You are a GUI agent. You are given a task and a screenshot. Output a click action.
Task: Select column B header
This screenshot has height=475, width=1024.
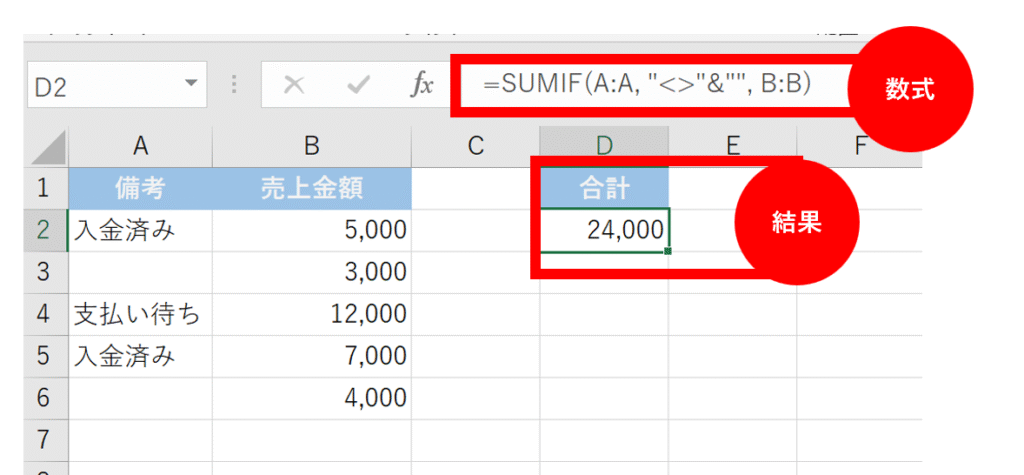pos(311,146)
